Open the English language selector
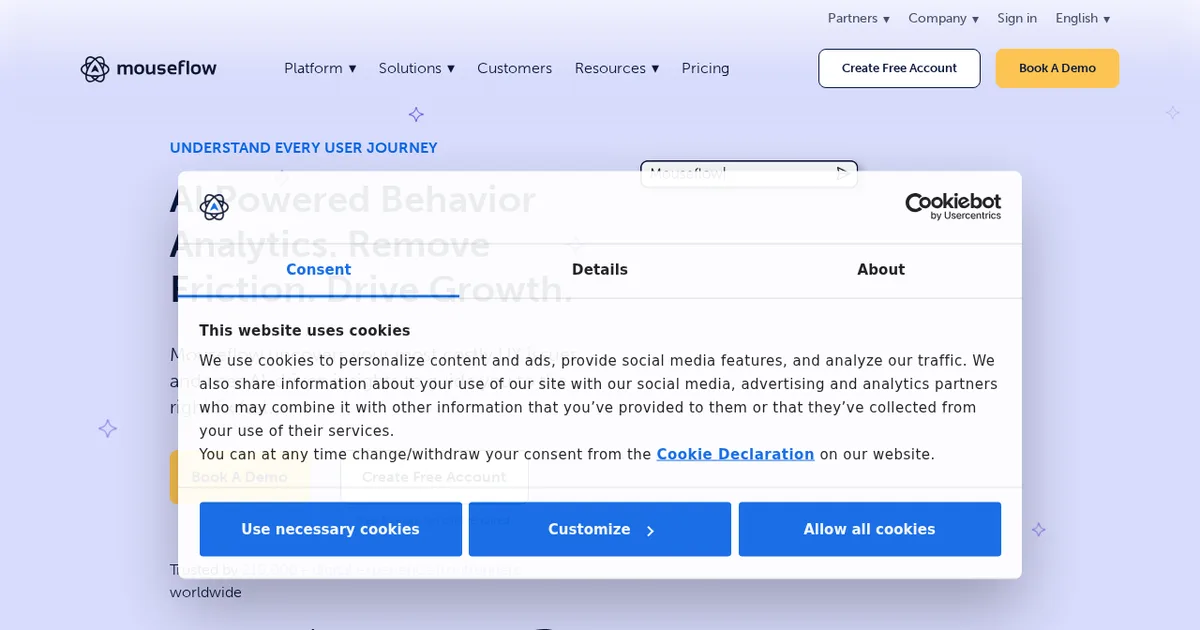The width and height of the screenshot is (1200, 630). (1083, 18)
